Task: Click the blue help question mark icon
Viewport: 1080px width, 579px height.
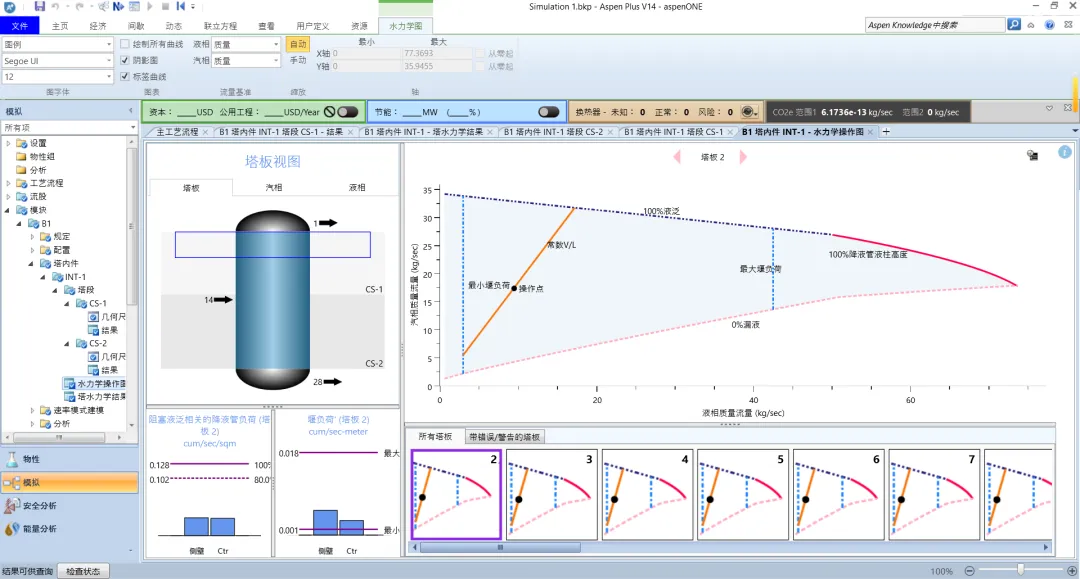Action: tap(1049, 25)
